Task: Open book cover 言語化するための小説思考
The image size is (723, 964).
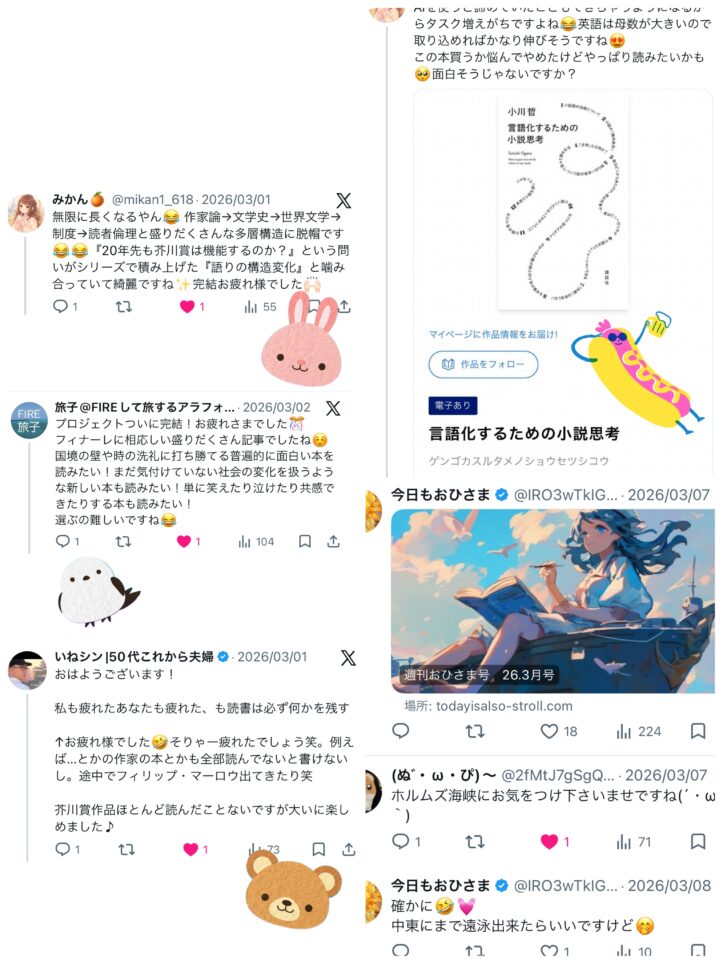Action: coord(563,202)
